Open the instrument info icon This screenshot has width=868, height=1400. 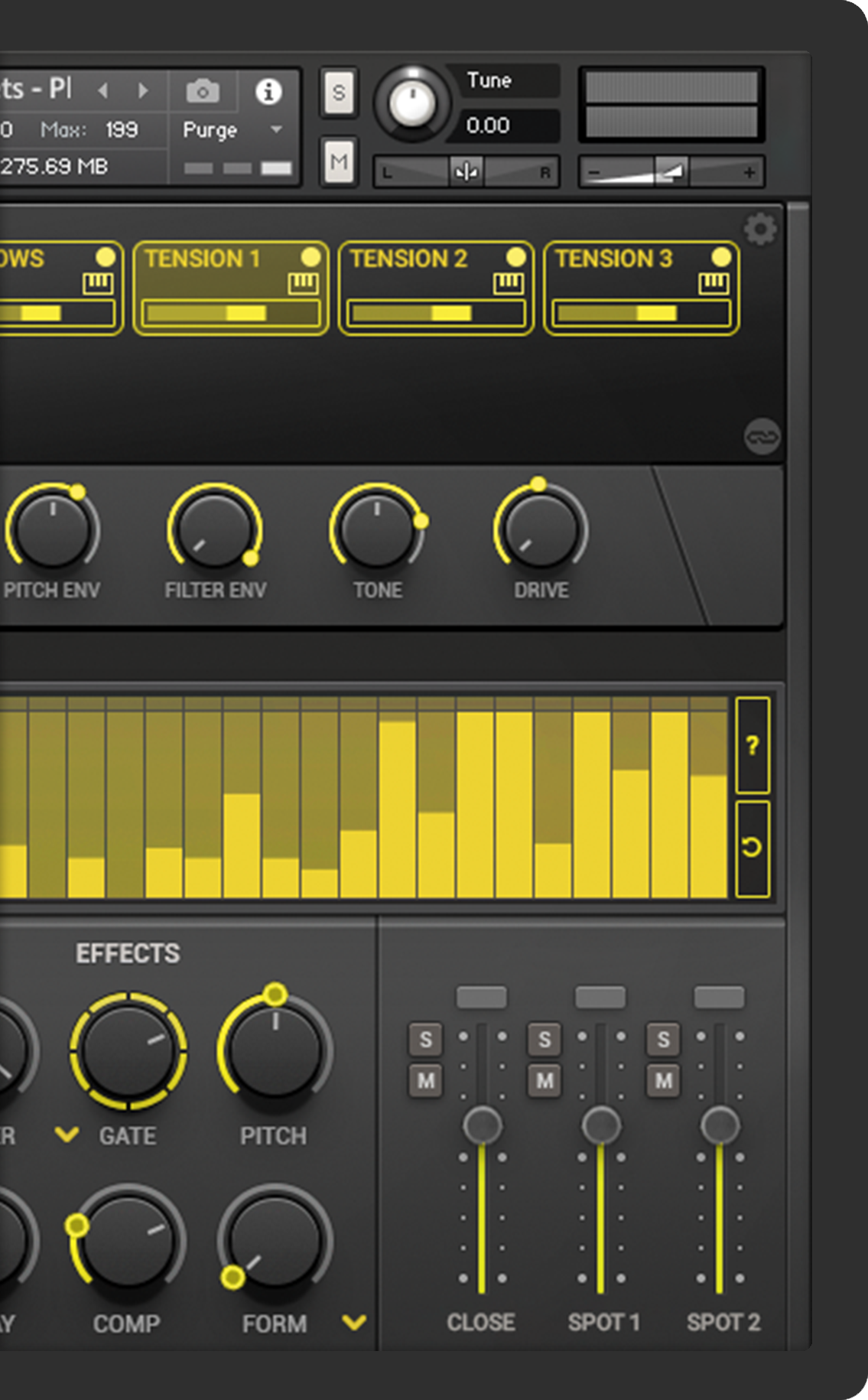[x=268, y=92]
